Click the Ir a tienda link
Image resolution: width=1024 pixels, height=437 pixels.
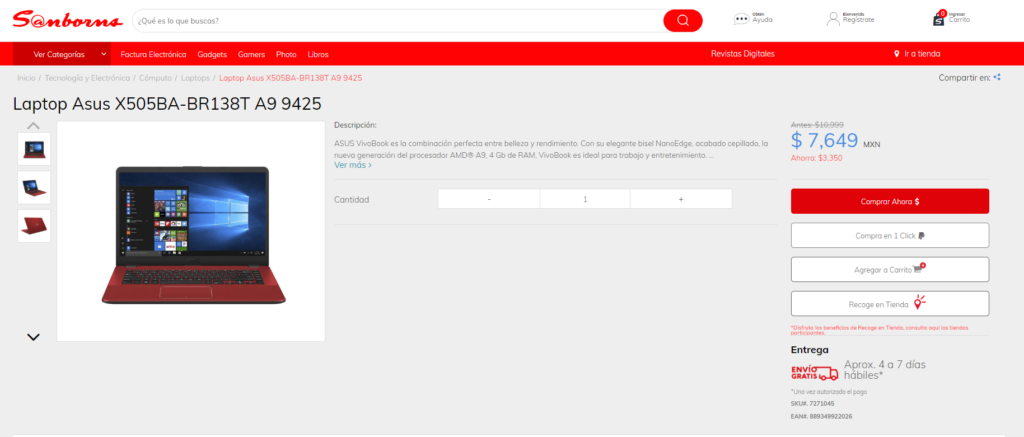click(917, 54)
